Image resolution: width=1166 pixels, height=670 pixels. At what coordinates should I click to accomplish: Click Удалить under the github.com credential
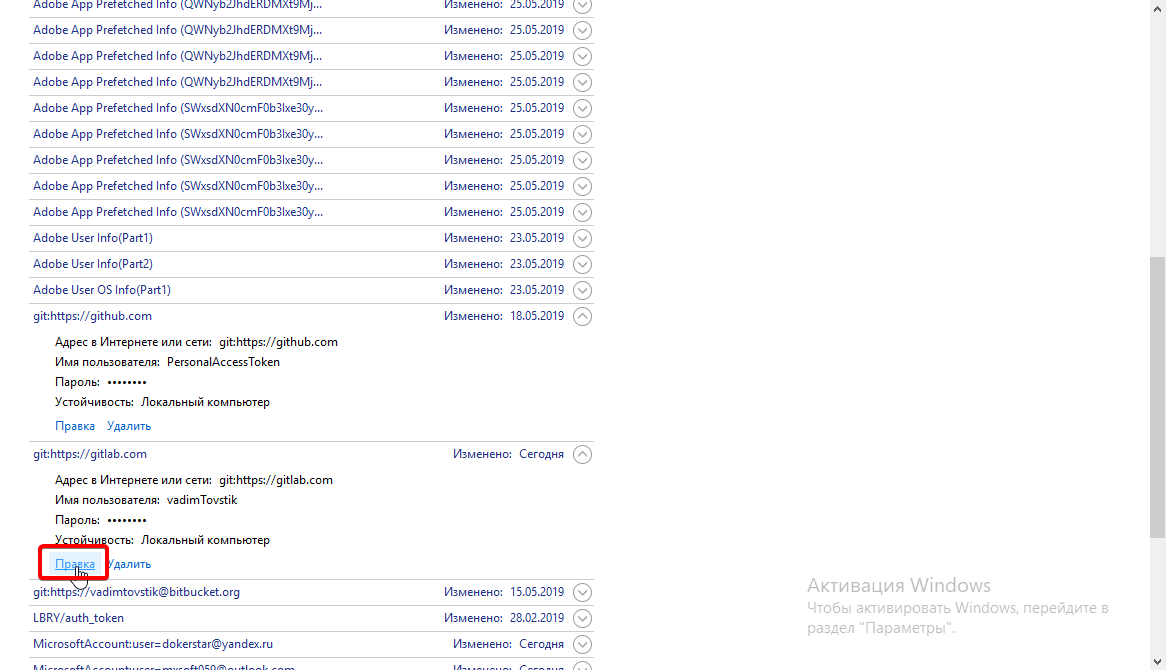(129, 426)
